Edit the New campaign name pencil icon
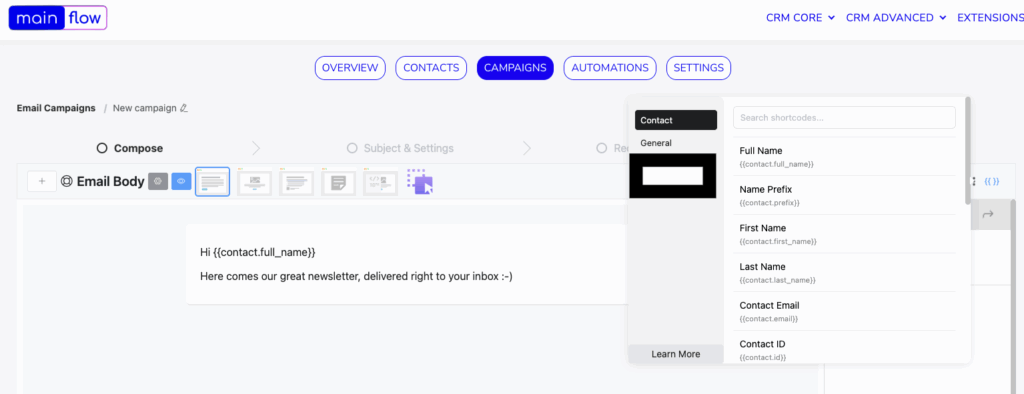The height and width of the screenshot is (394, 1024). point(184,108)
